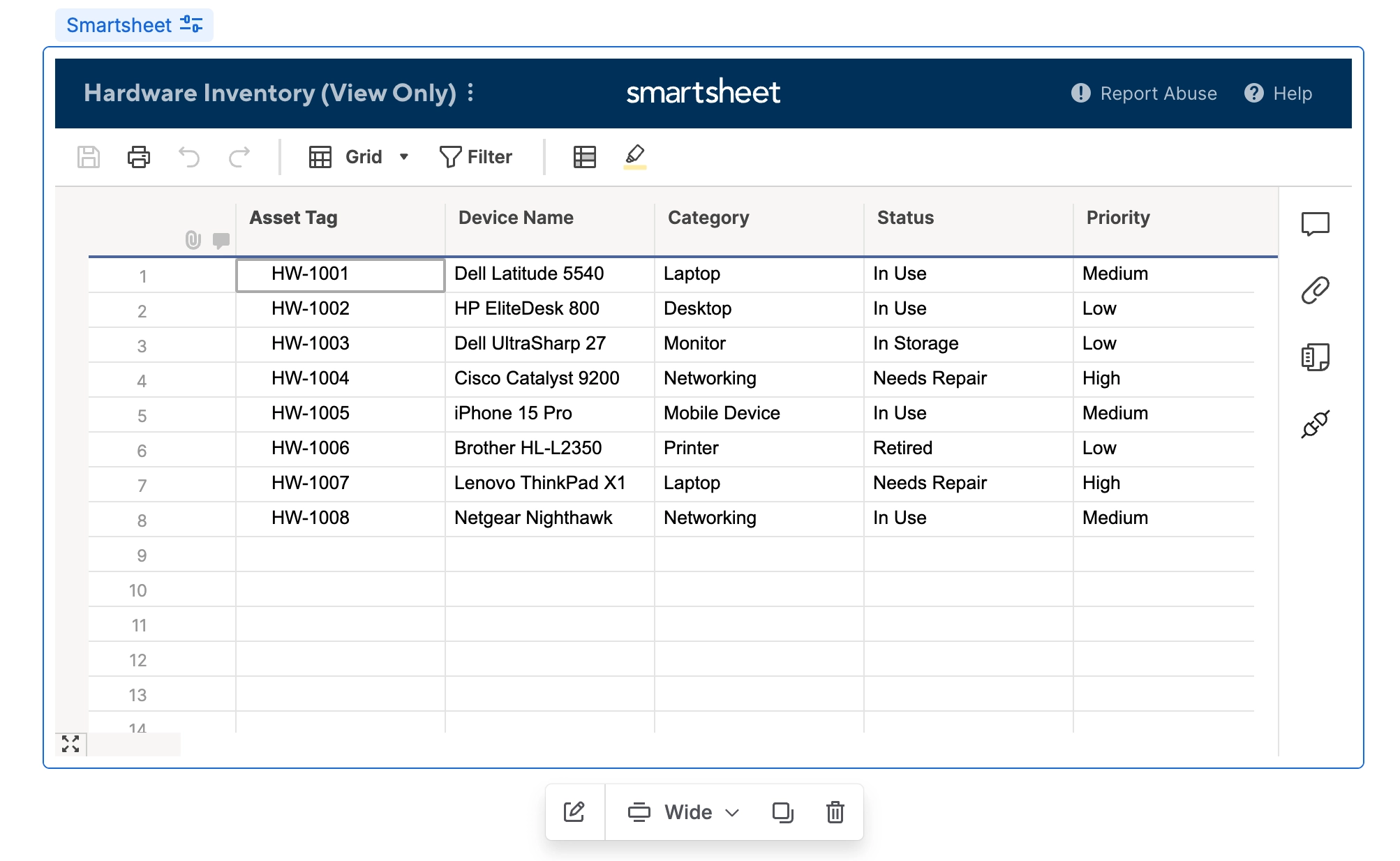Click the smartsheet logo
Screen dimensions: 1400x861
(x=703, y=92)
